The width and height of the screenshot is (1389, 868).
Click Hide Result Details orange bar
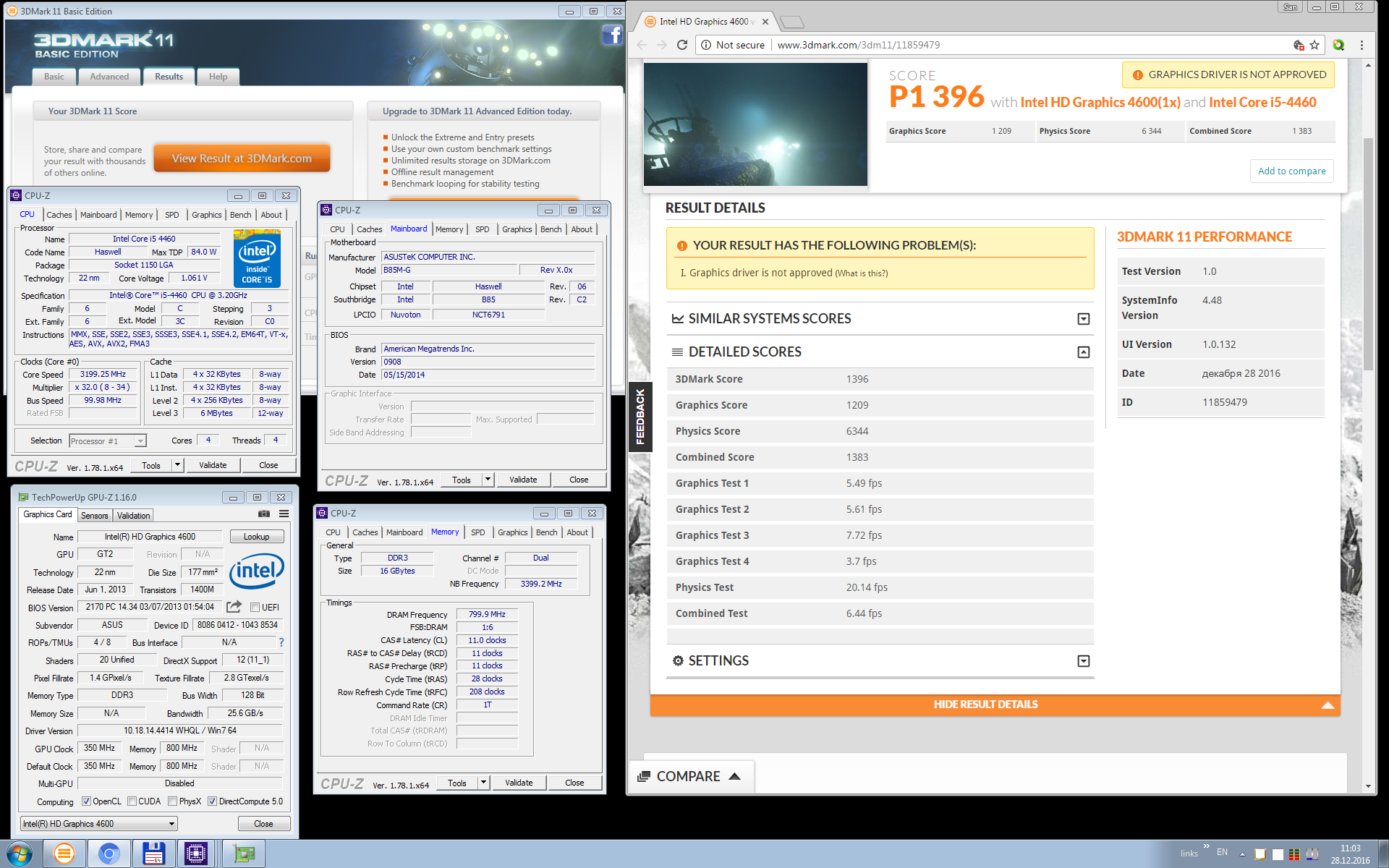(995, 705)
